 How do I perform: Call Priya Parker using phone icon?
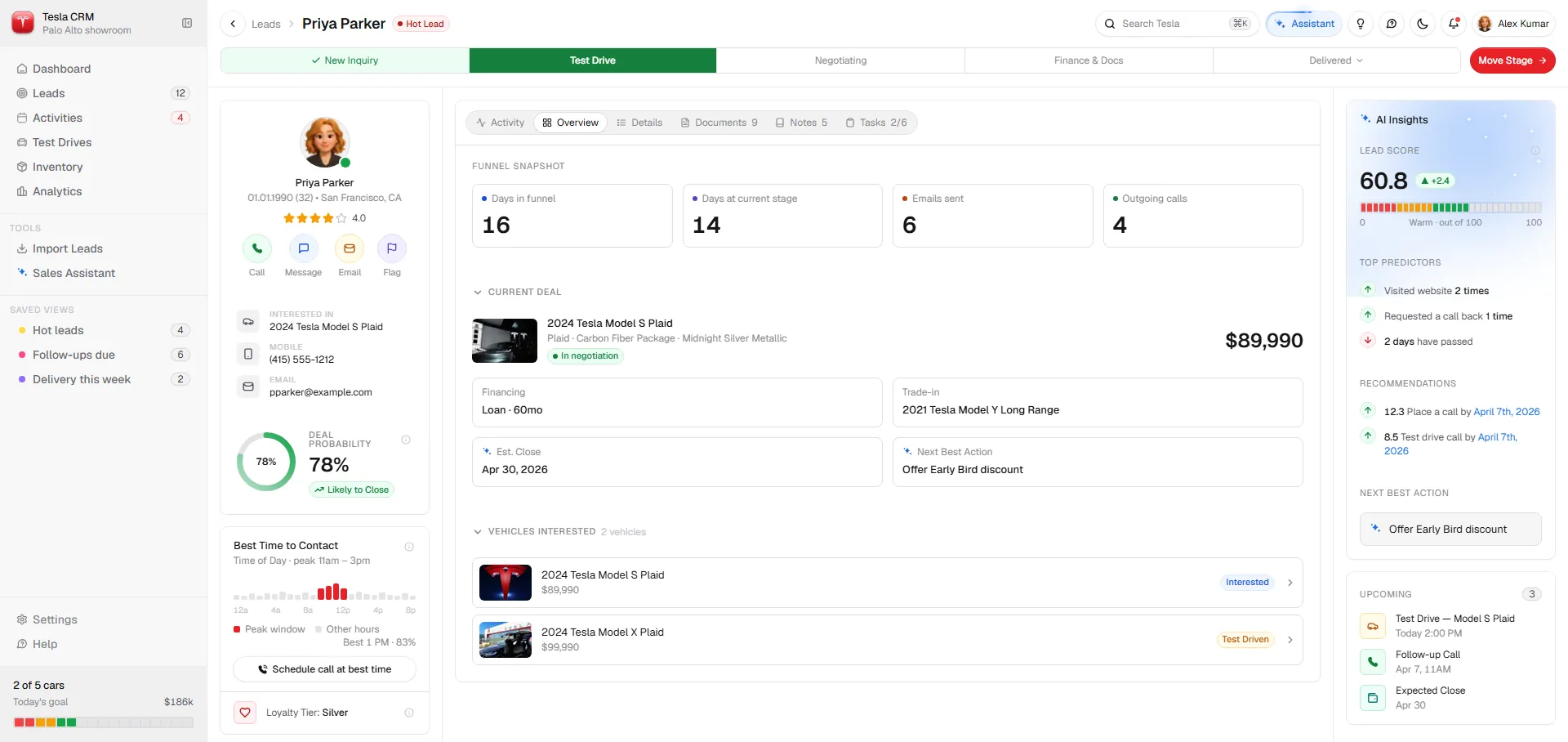click(256, 248)
